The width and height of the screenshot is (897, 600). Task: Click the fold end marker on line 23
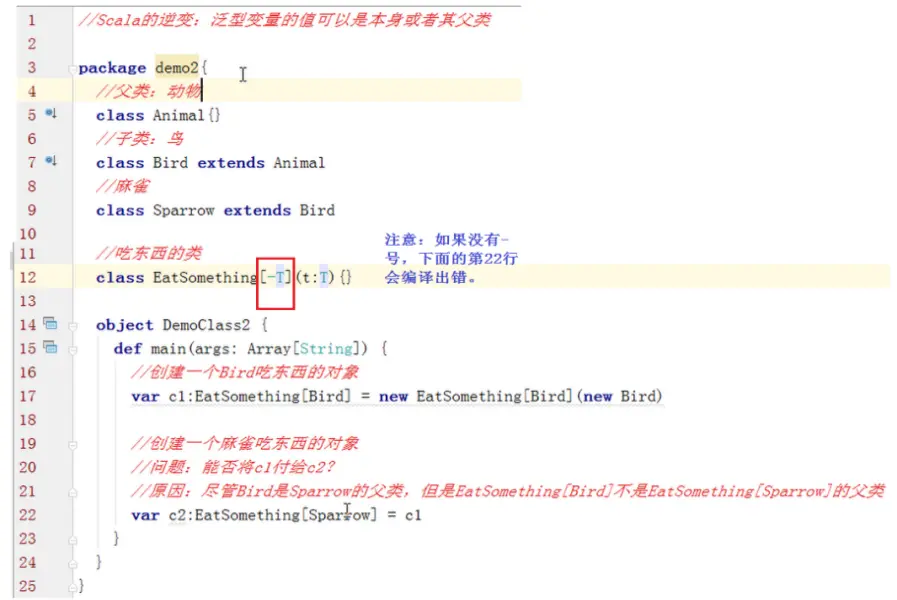pos(73,539)
